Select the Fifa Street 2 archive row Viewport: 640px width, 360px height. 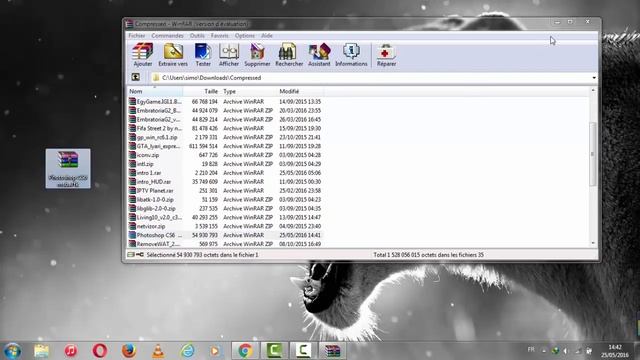225,128
